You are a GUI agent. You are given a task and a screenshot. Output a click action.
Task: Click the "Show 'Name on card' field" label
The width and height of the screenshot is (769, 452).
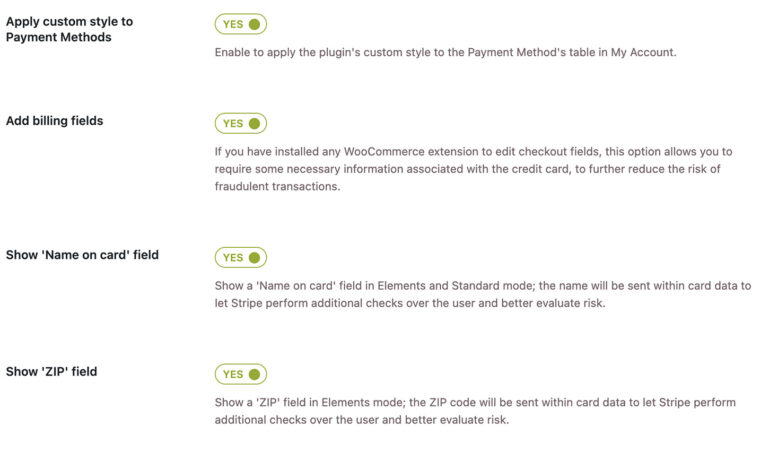coord(82,255)
